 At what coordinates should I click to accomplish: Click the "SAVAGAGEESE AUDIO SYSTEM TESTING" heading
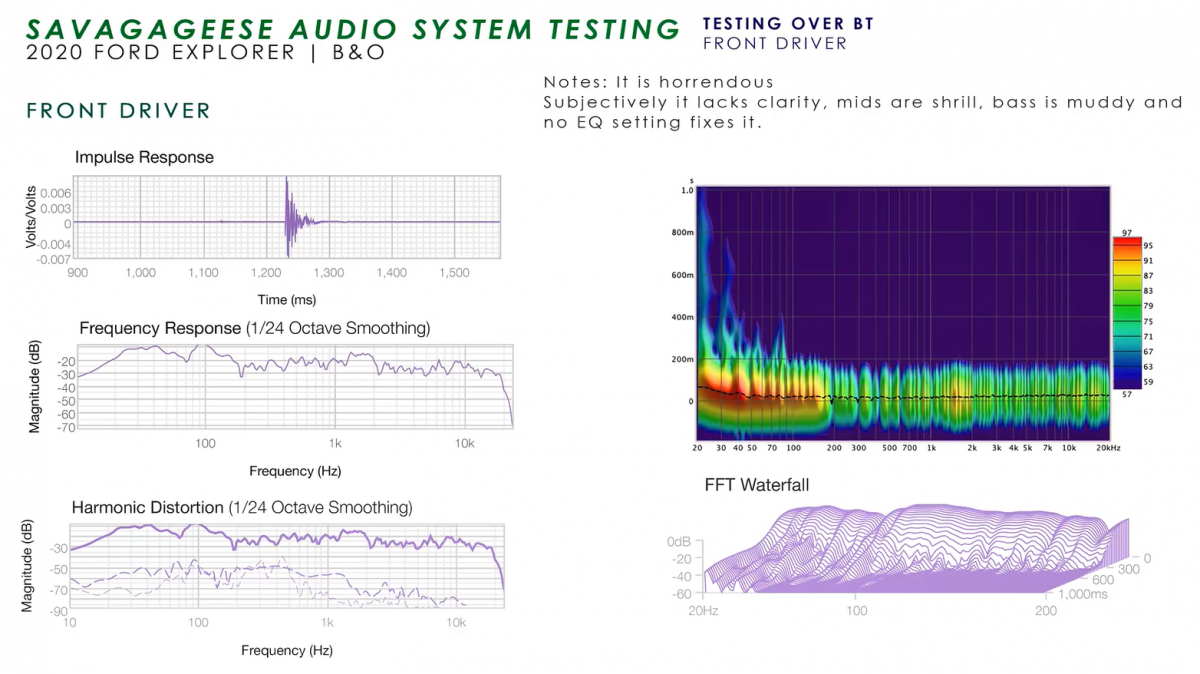point(353,28)
